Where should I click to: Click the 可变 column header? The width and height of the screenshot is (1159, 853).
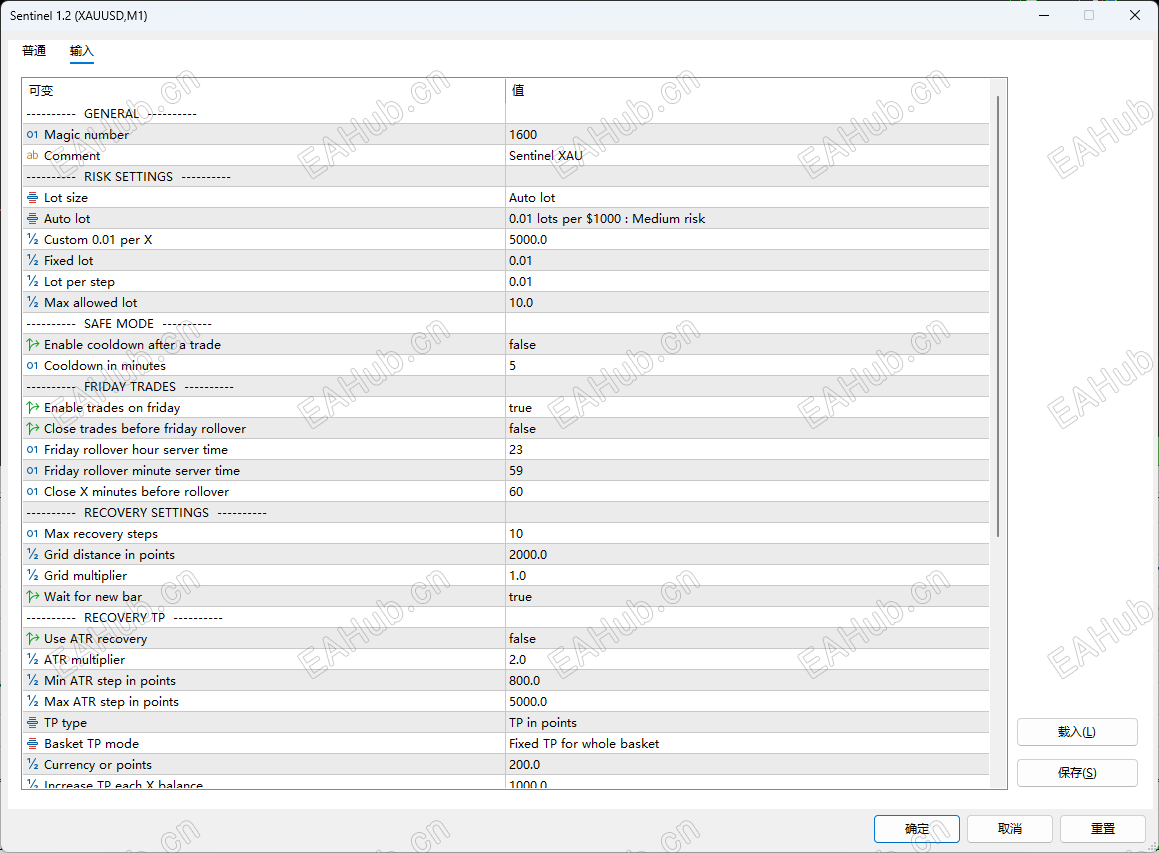coord(264,90)
